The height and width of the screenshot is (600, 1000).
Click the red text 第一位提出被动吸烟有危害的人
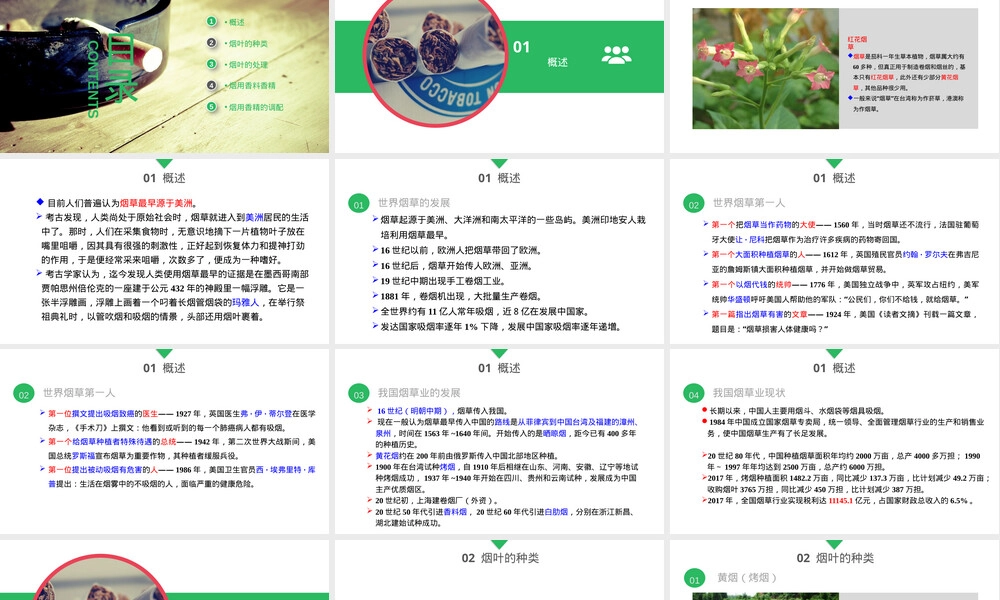click(x=103, y=470)
